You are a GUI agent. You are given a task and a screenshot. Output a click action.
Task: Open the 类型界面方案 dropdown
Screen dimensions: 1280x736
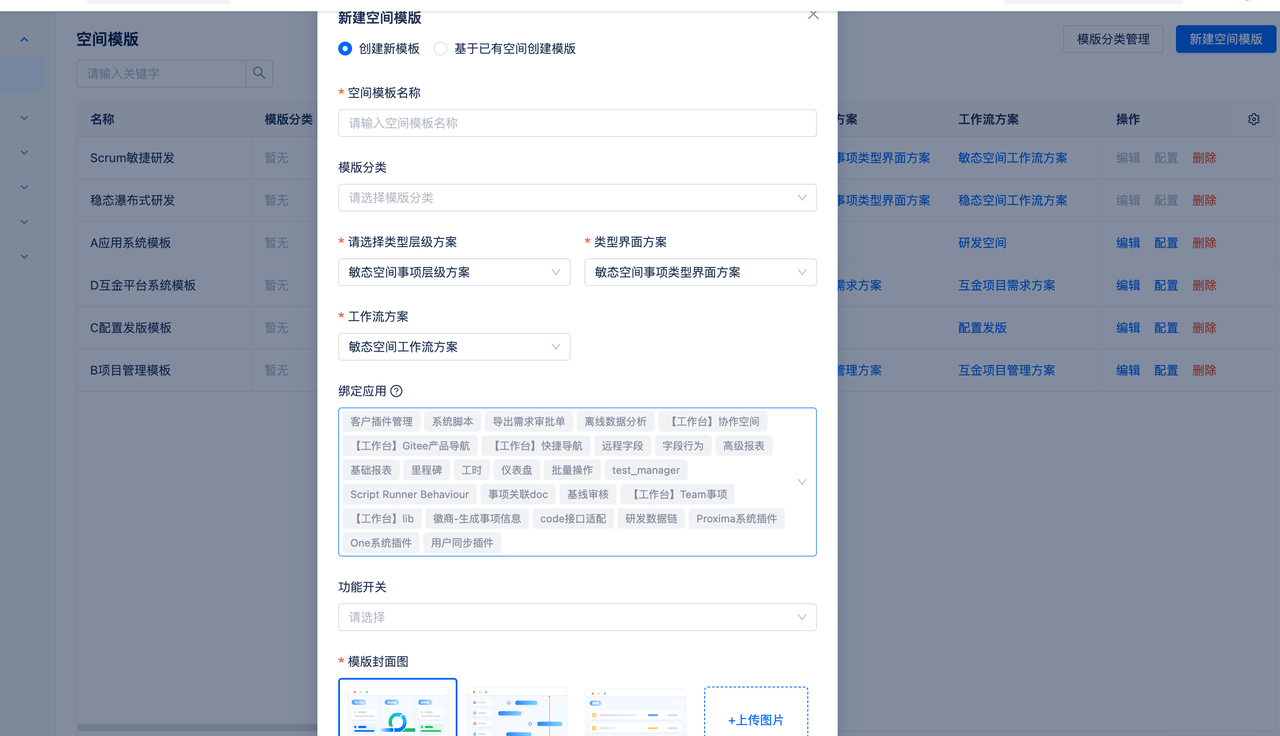[700, 272]
